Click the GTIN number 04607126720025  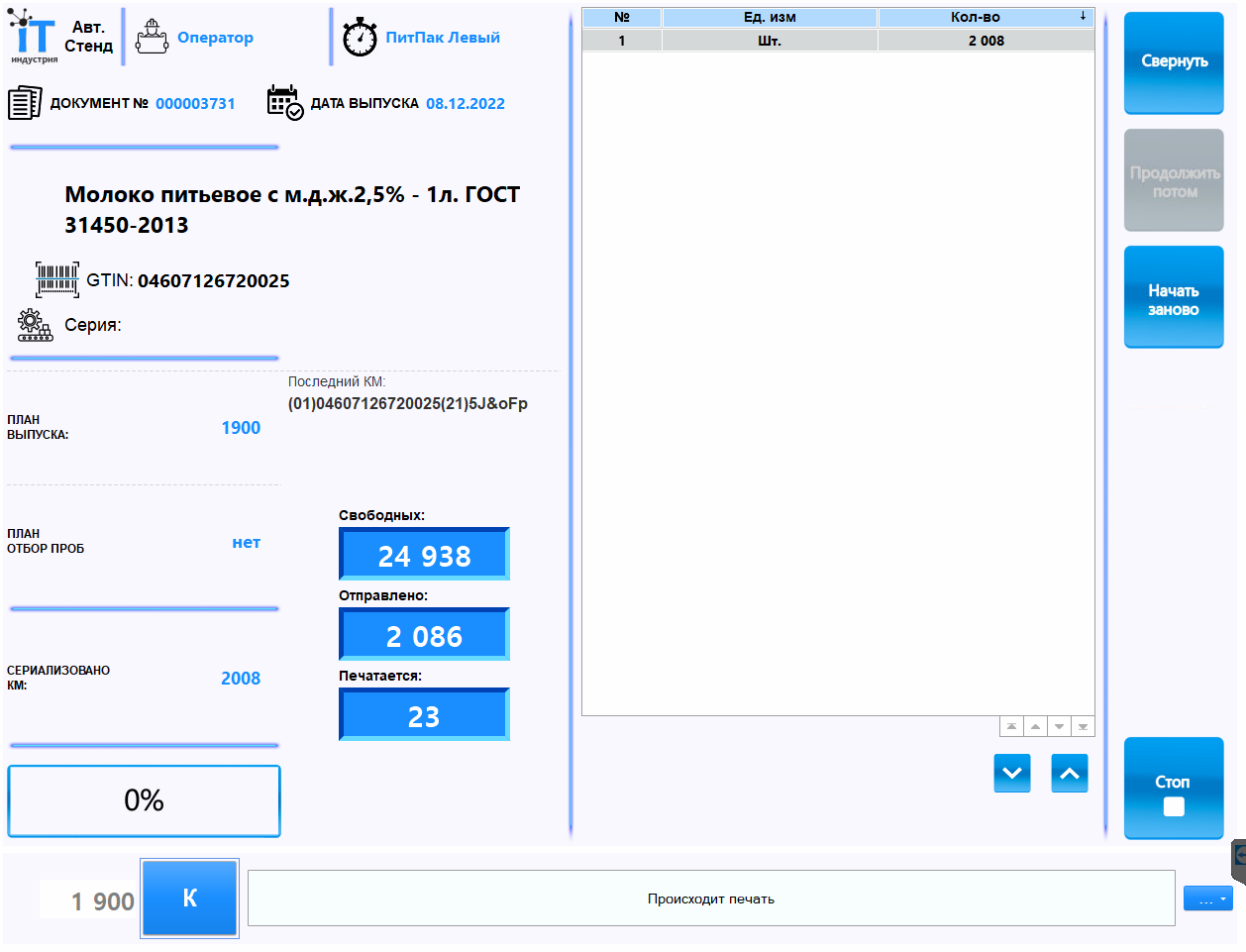(214, 281)
